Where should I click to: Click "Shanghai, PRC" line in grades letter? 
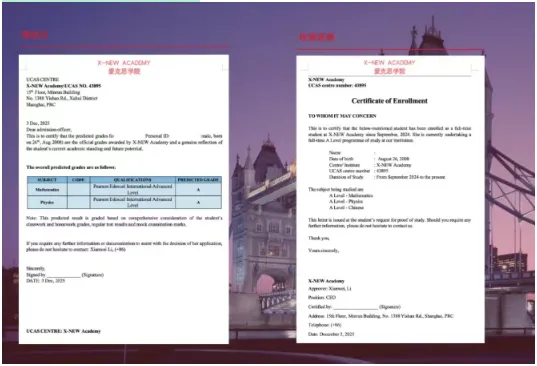[x=41, y=105]
